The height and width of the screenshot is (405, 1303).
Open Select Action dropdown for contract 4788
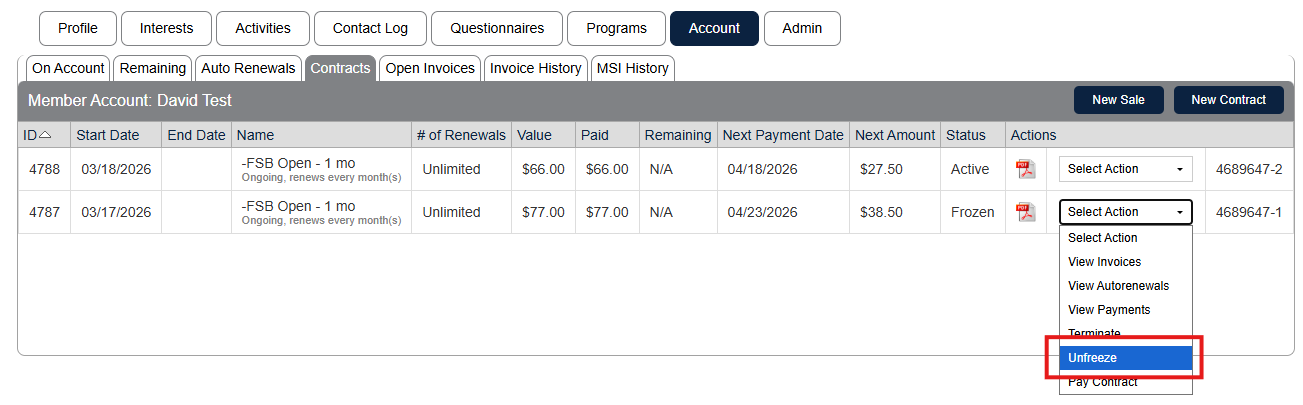[x=1125, y=169]
